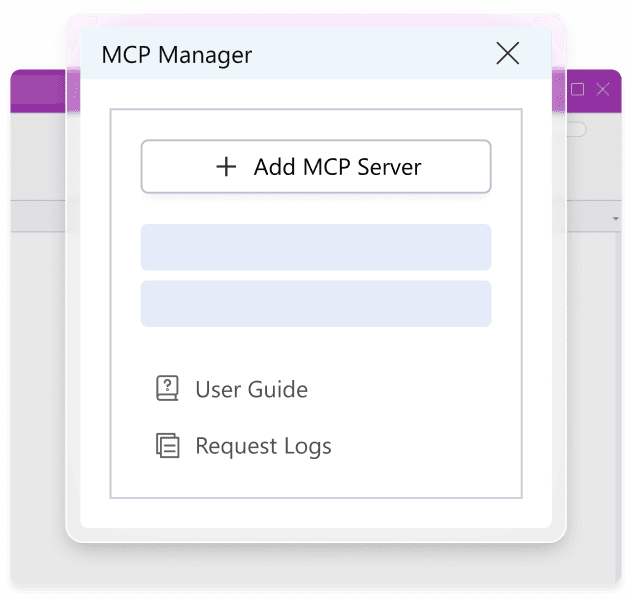Click blank area between server rows and User Guide
The height and width of the screenshot is (598, 632).
[315, 348]
